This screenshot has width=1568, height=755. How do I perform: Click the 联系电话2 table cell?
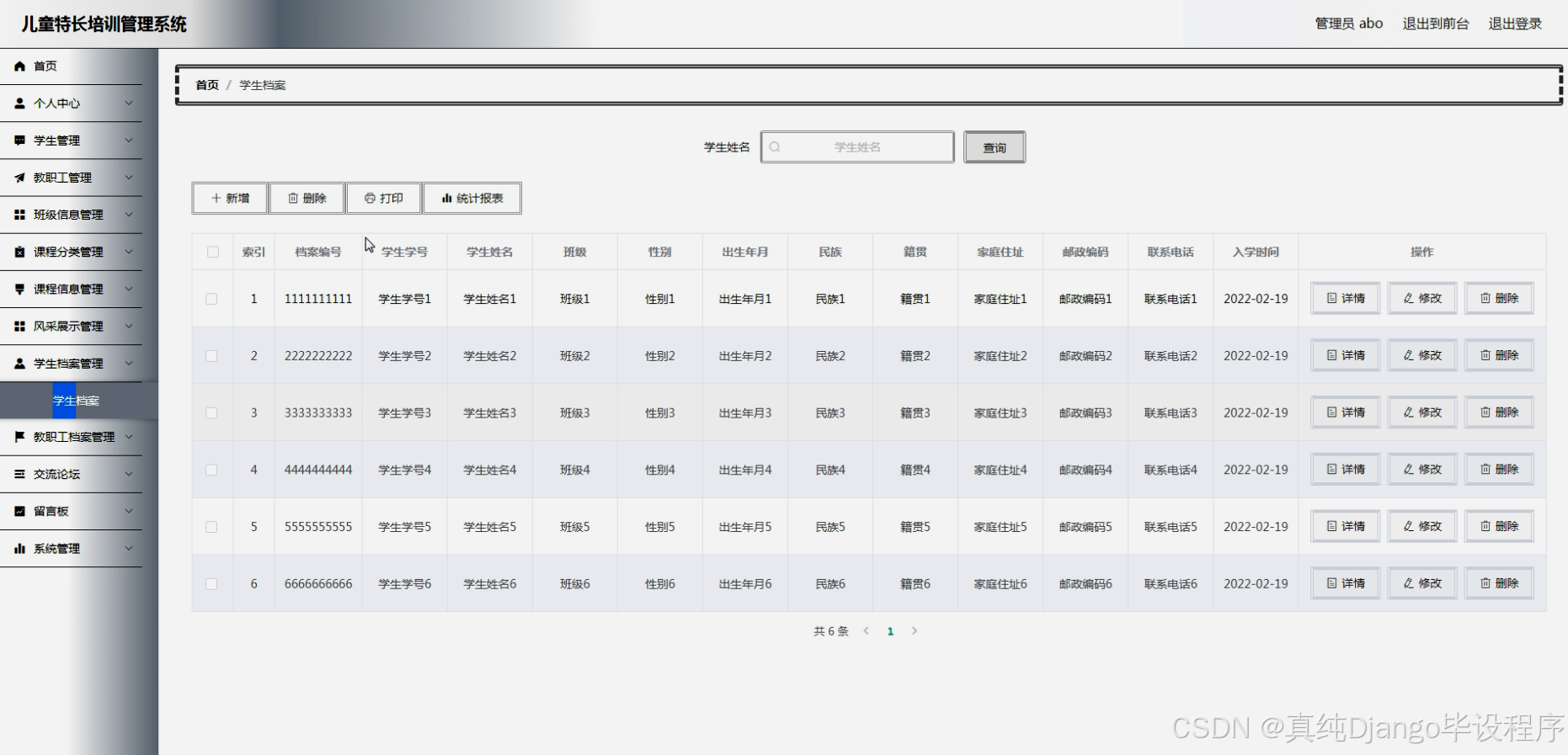(1171, 356)
